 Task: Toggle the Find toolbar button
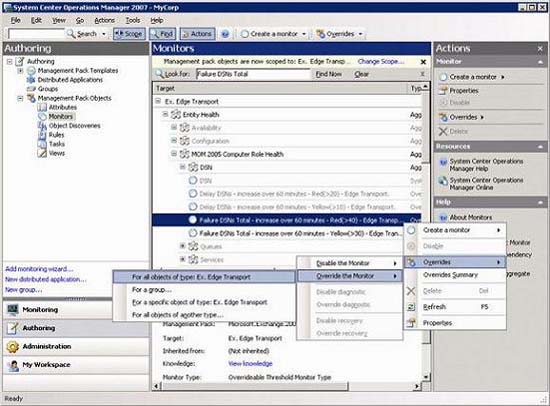point(162,34)
